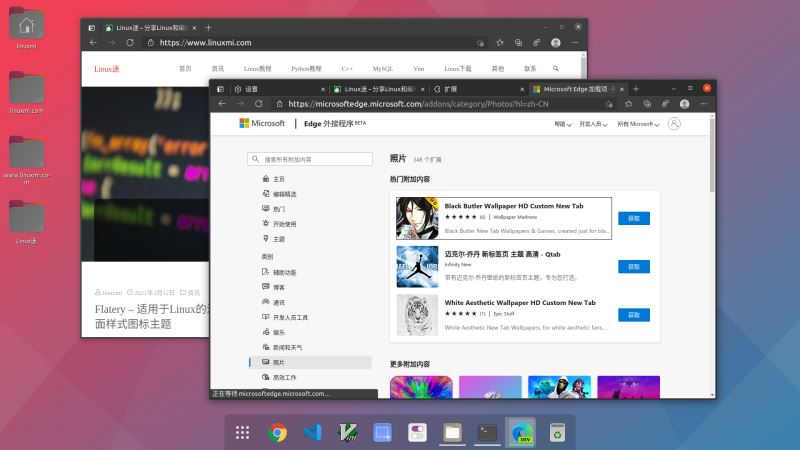Image resolution: width=800 pixels, height=450 pixels.
Task: Close the Microsoft Edge 加载项 tab
Action: [621, 89]
